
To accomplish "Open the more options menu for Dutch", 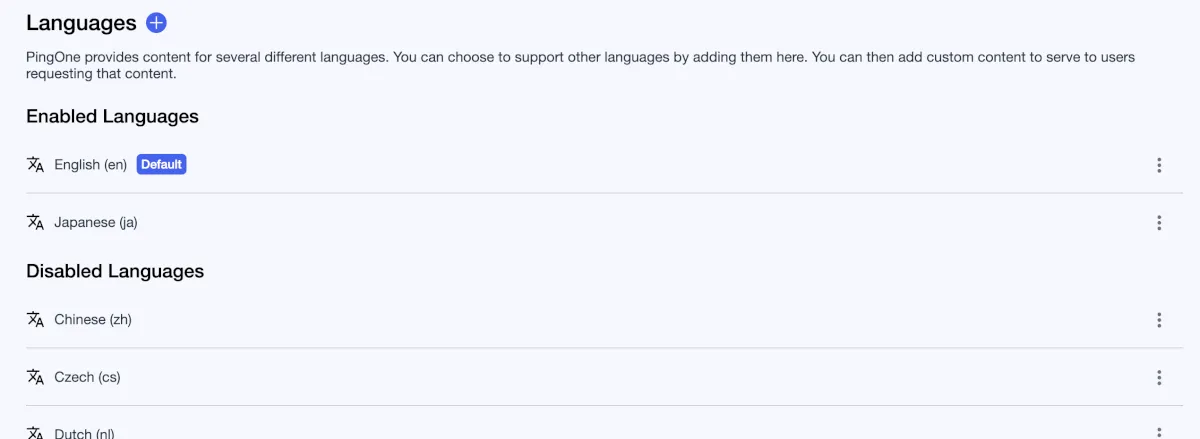I will (1159, 432).
